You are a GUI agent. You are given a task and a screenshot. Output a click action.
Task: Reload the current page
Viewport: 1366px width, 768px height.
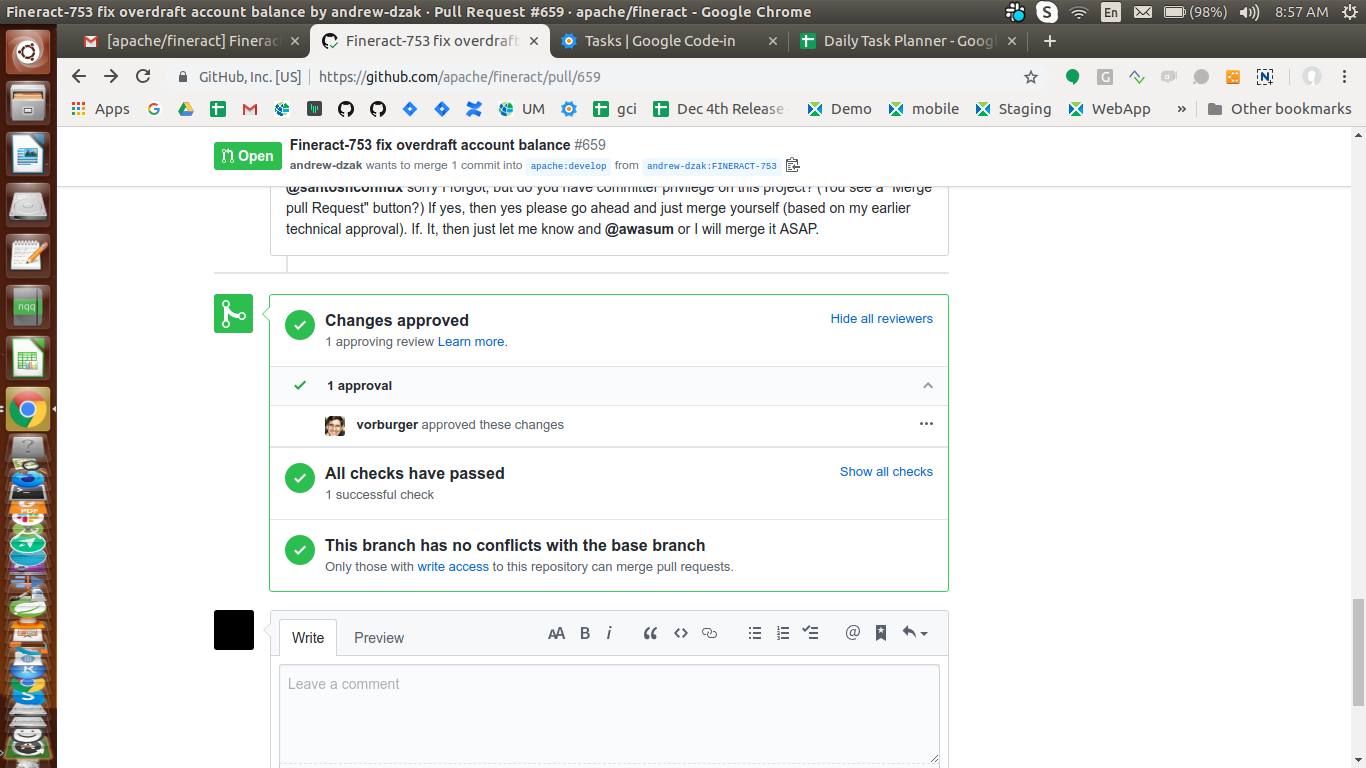pyautogui.click(x=143, y=77)
